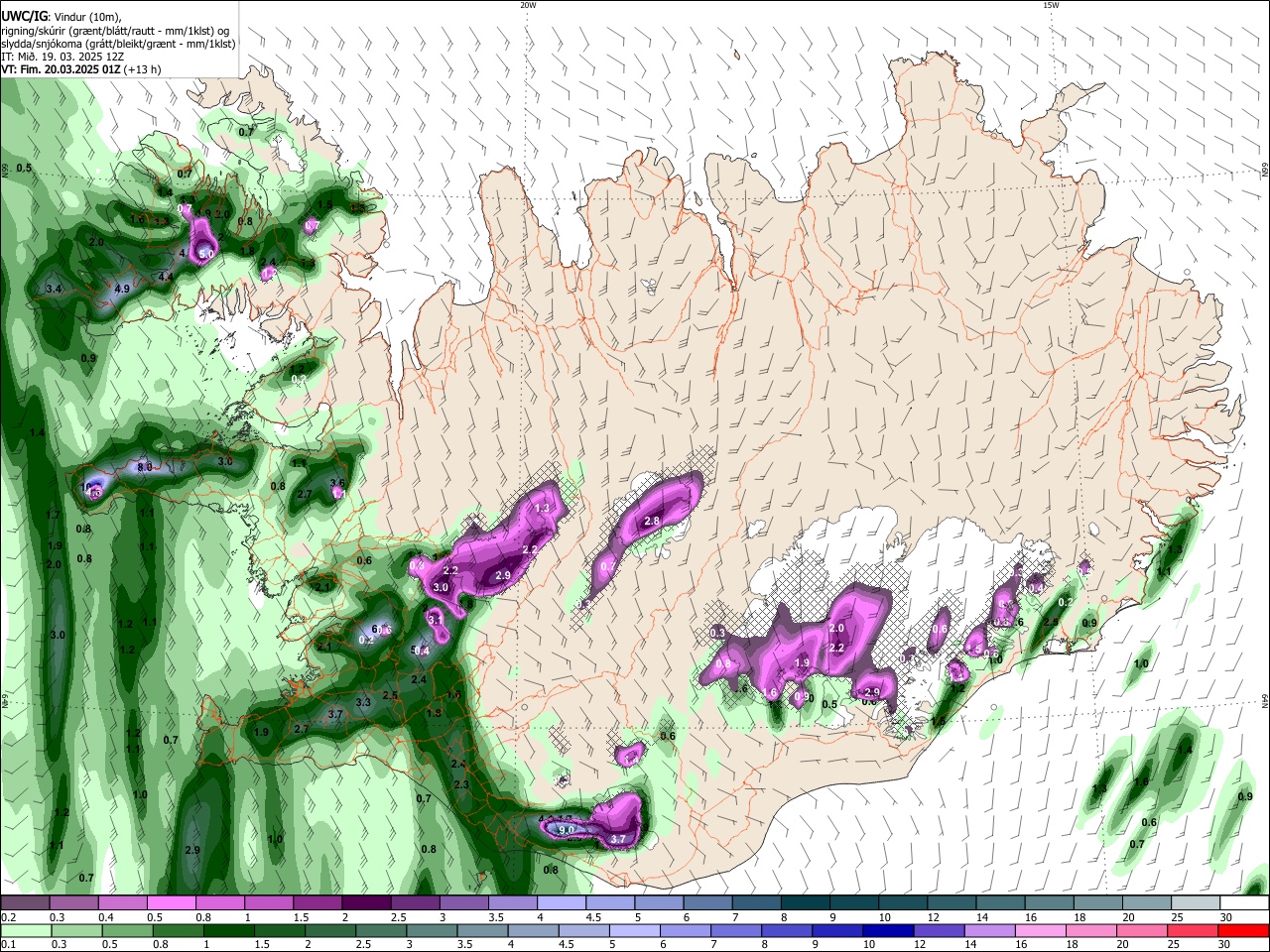The height and width of the screenshot is (952, 1270).
Task: Click the 3.6 precipitation value
Action: 337,483
